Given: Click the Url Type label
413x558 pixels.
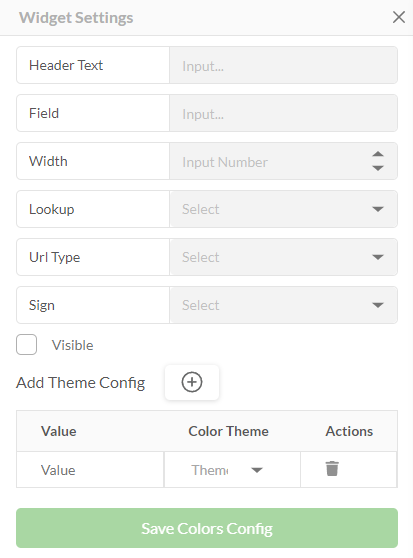Looking at the screenshot, I should click(54, 257).
